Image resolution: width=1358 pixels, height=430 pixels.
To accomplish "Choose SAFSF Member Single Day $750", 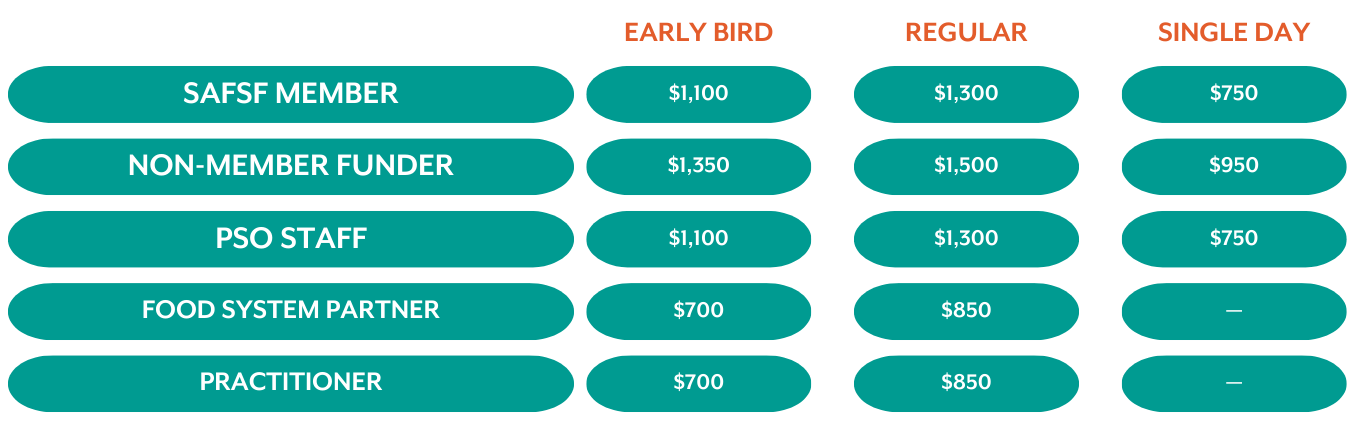I will coord(1234,94).
